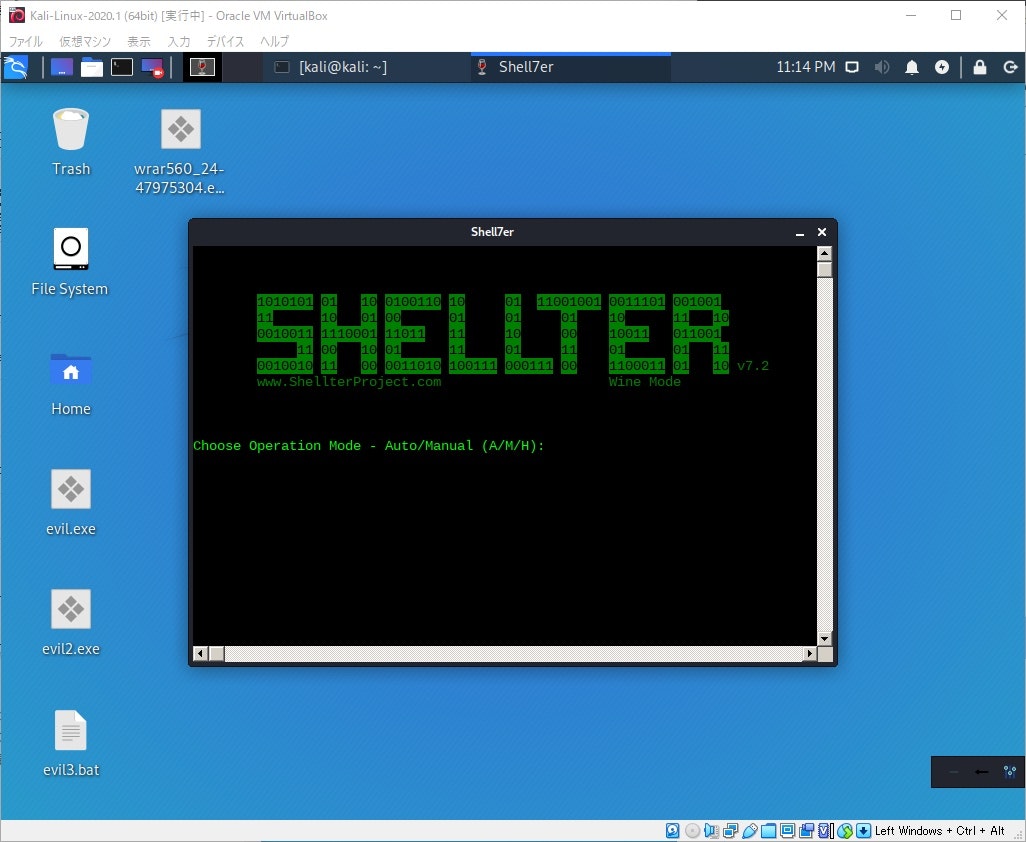Click the vertical scrollbar thumb in Shell7er
Image resolution: width=1026 pixels, height=842 pixels.
[824, 270]
